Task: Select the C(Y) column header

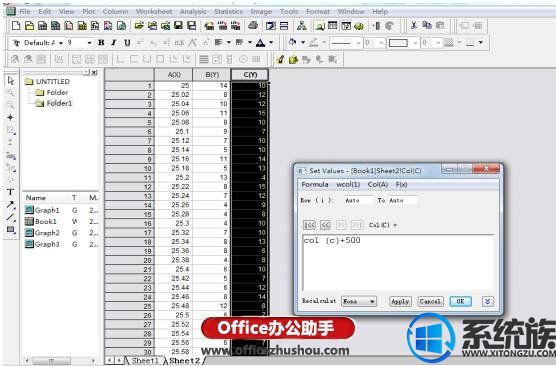Action: 250,75
